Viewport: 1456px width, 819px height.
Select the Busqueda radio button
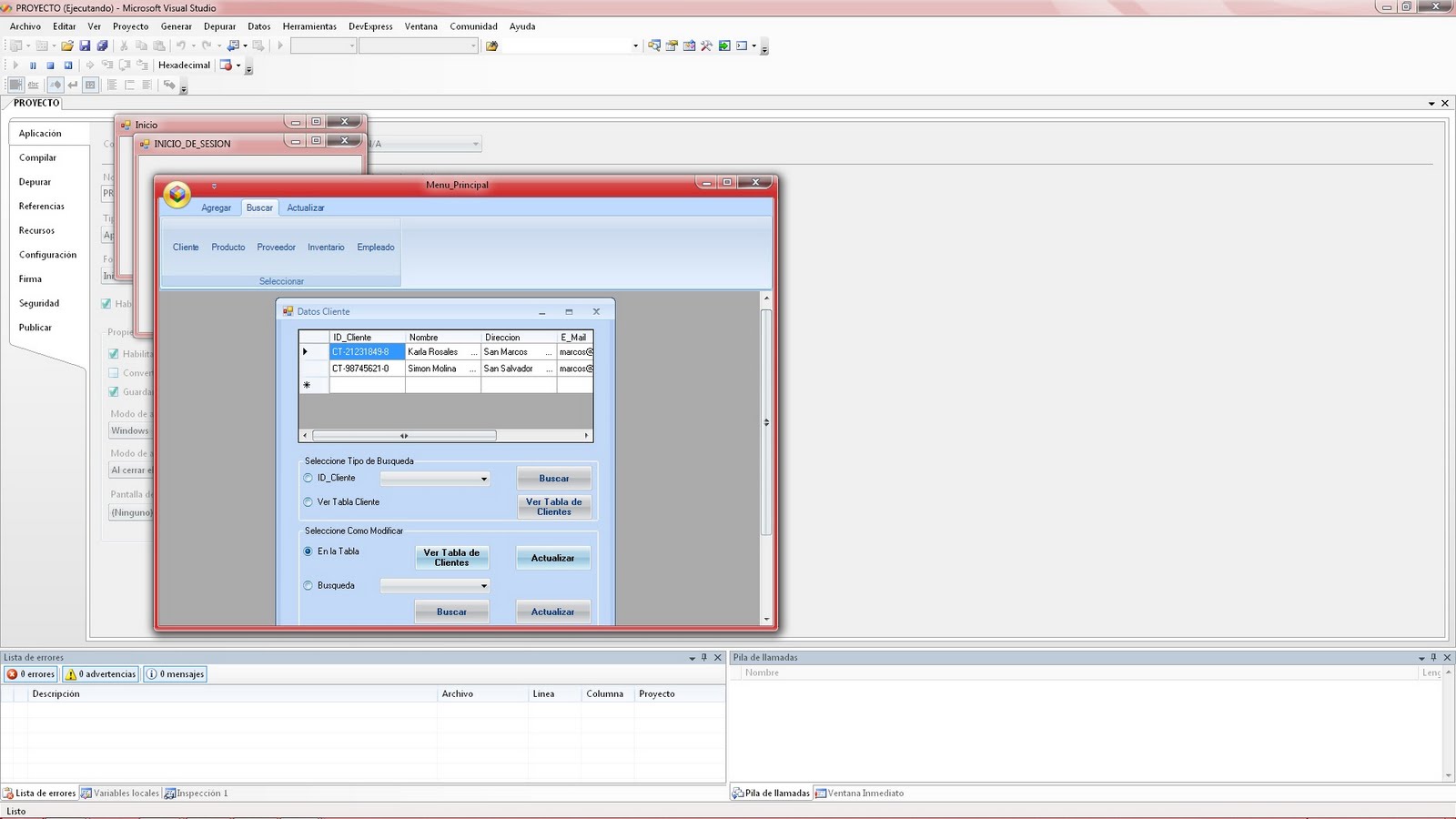tap(308, 586)
